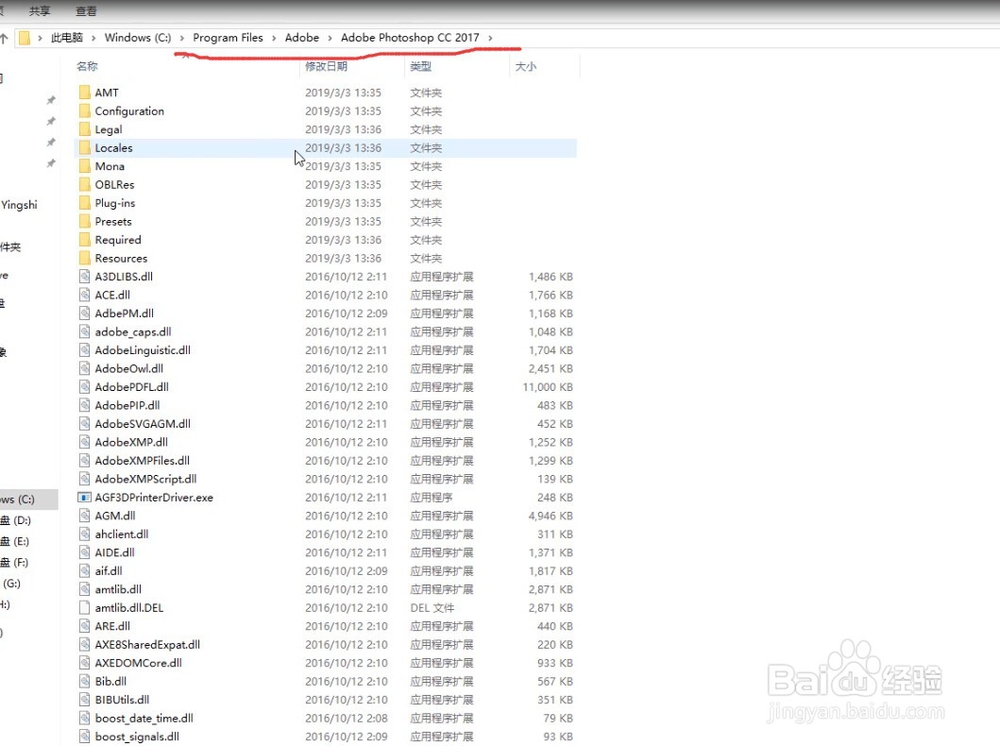This screenshot has width=1000, height=746.
Task: Expand chevron after Windows (C:) breadcrumb
Action: coord(182,38)
